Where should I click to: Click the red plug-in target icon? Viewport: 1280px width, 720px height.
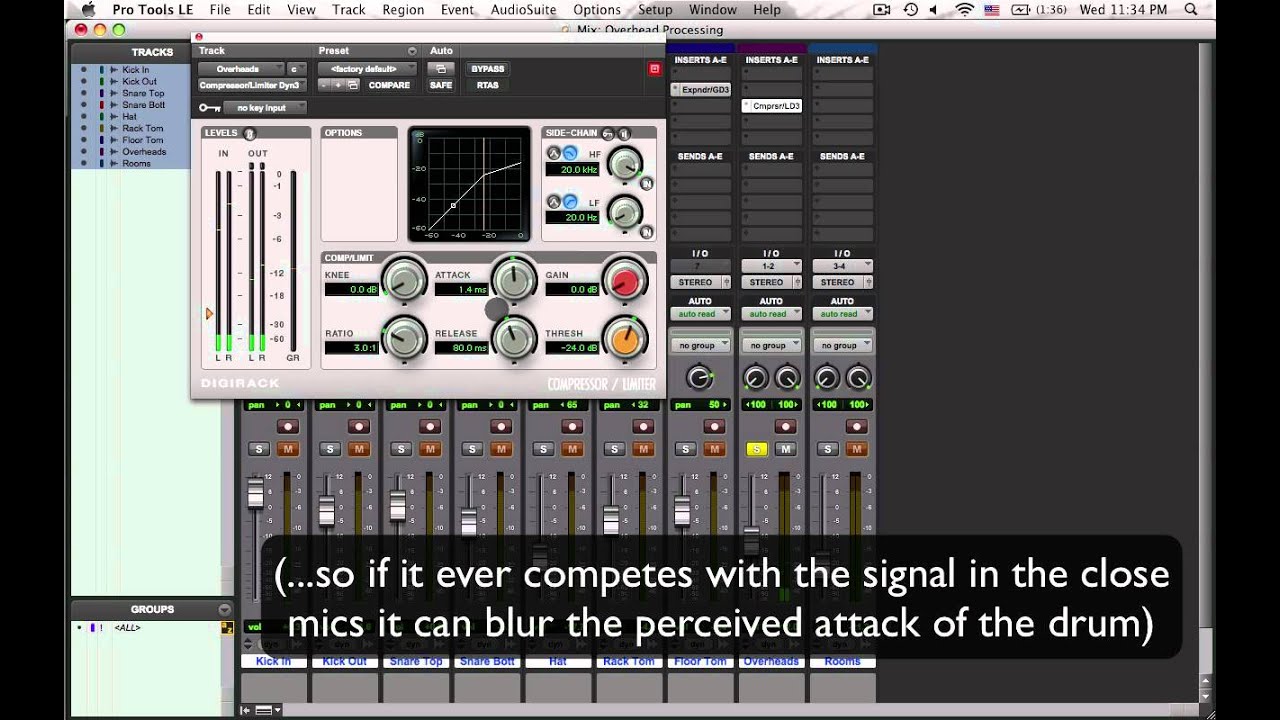click(655, 69)
